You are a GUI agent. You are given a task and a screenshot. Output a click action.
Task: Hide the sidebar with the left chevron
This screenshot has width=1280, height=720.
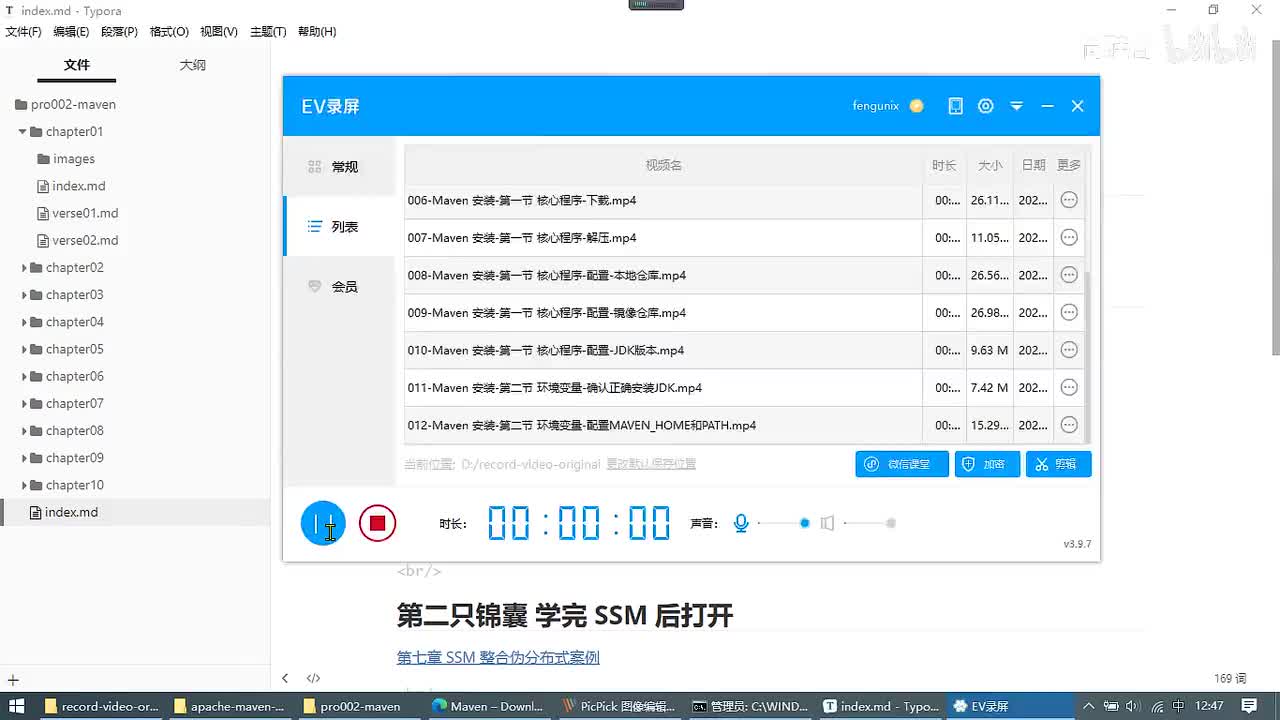285,678
